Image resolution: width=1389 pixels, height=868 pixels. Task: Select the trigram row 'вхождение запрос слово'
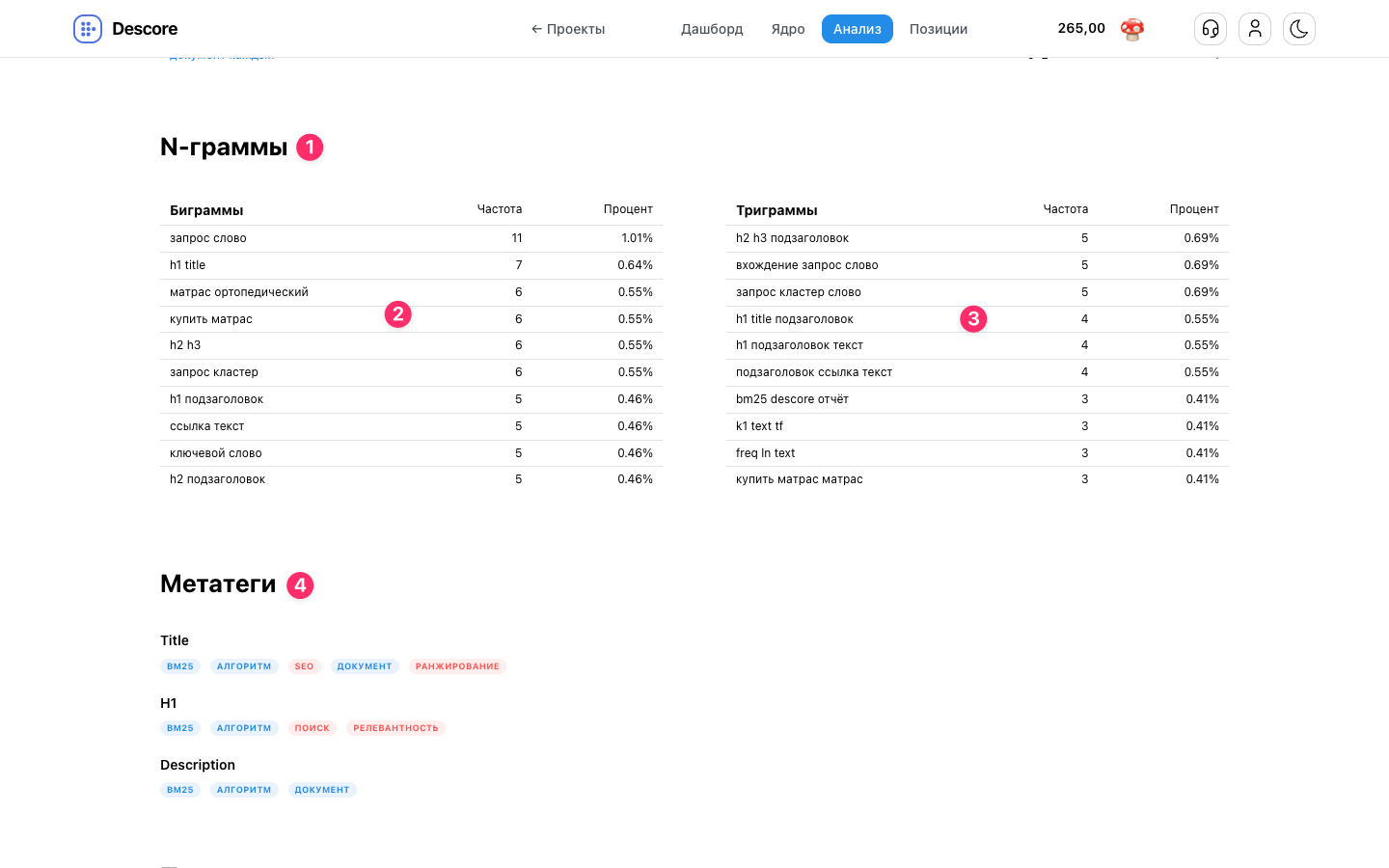977,265
